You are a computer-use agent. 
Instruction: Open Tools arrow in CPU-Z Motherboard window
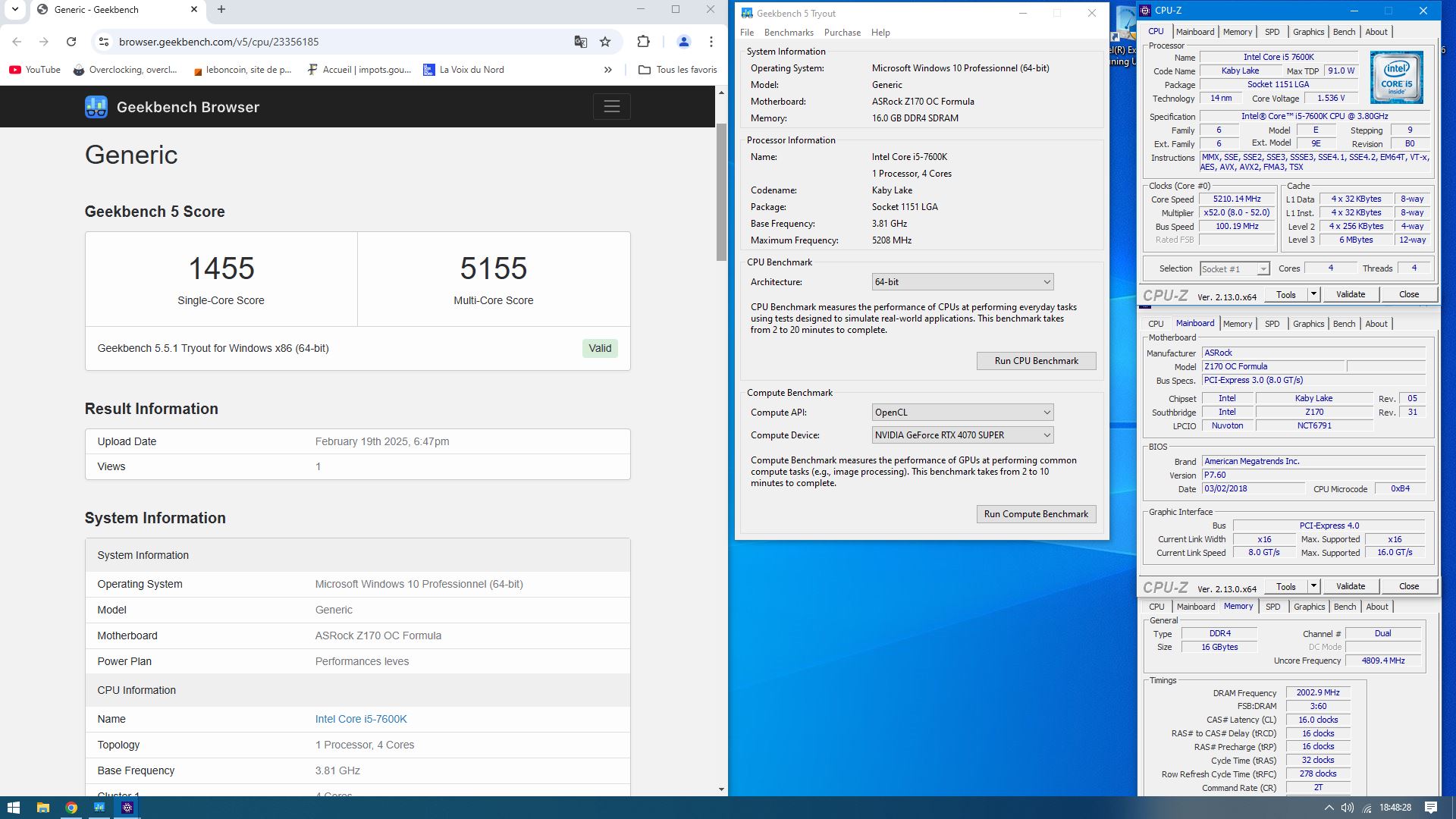tap(1313, 586)
